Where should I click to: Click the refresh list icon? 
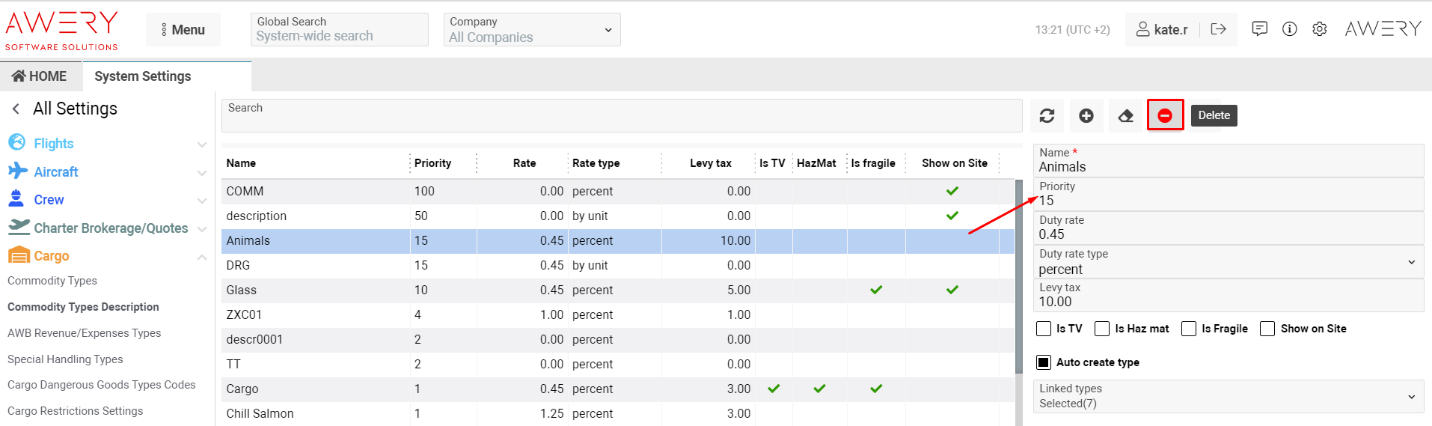tap(1047, 116)
